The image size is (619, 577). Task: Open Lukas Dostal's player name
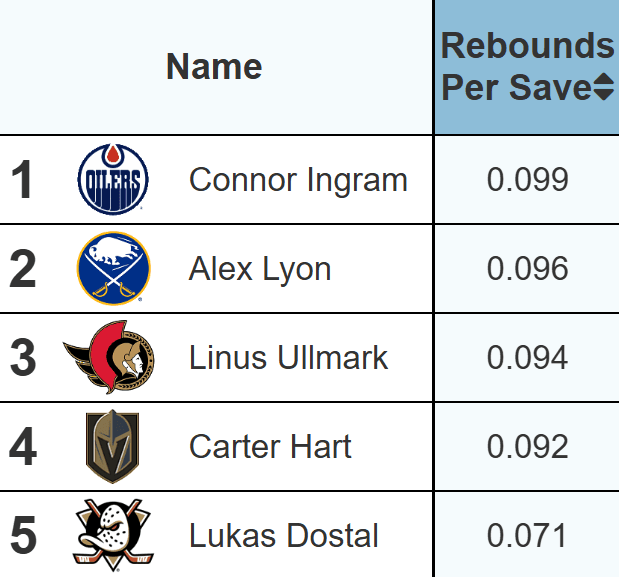pos(284,535)
